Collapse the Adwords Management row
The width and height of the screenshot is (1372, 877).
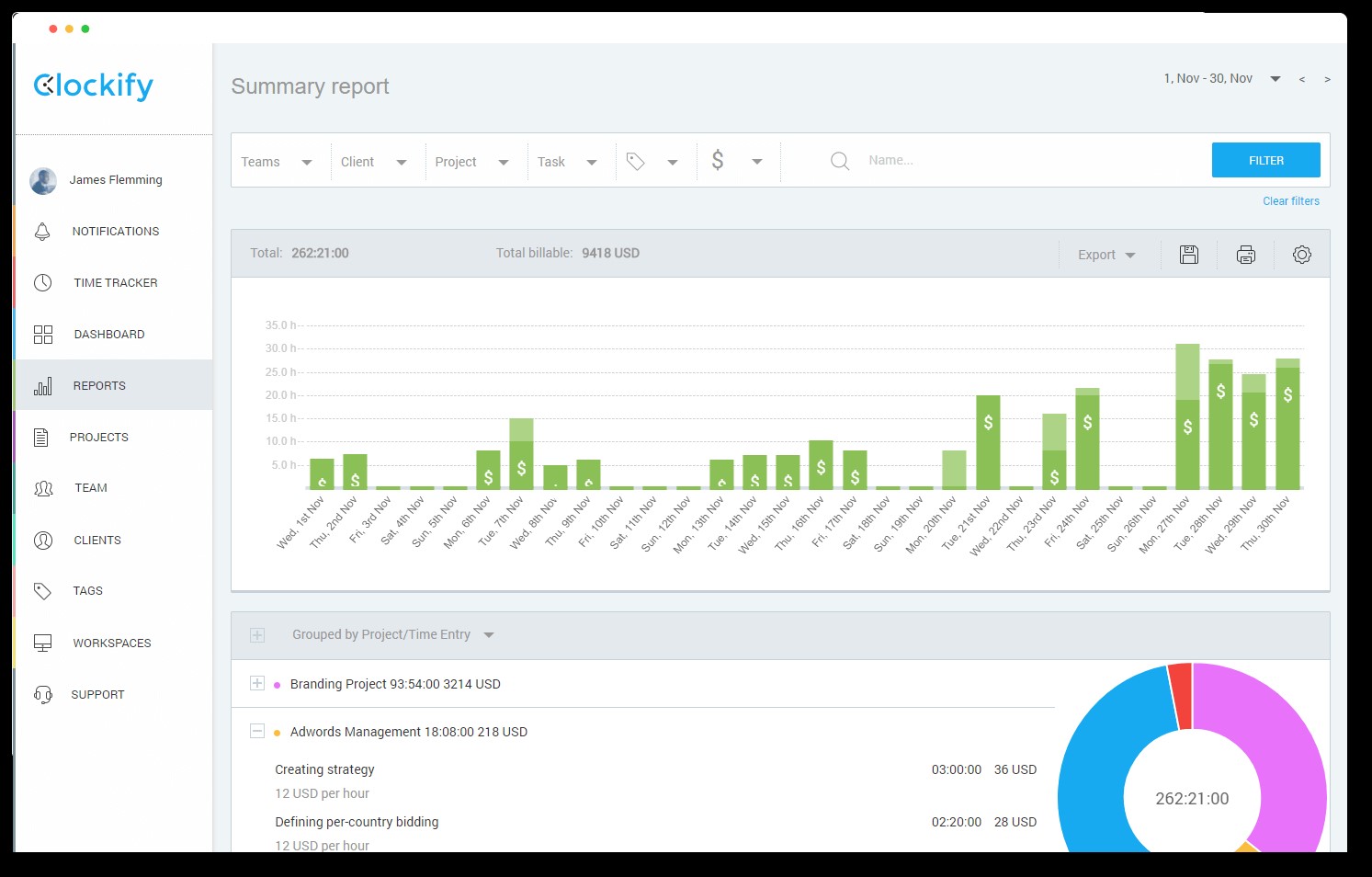(257, 731)
